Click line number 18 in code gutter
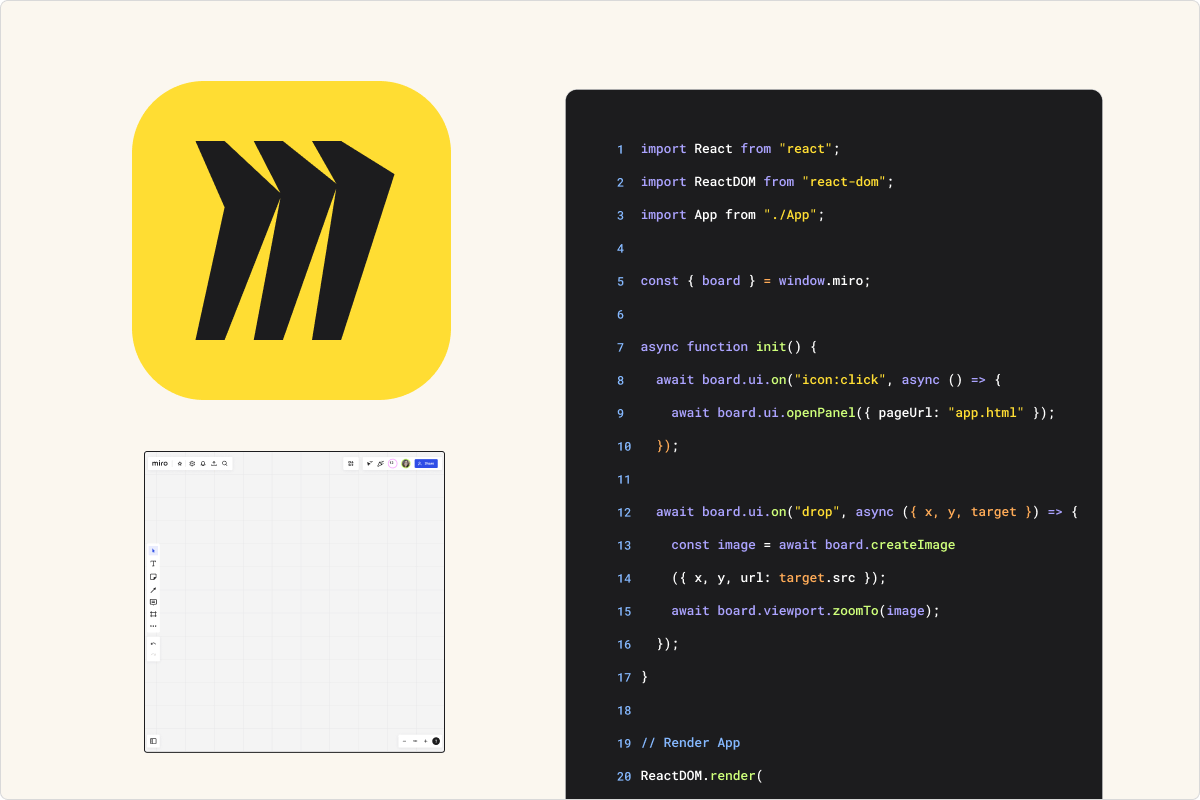The image size is (1200, 800). click(x=624, y=710)
